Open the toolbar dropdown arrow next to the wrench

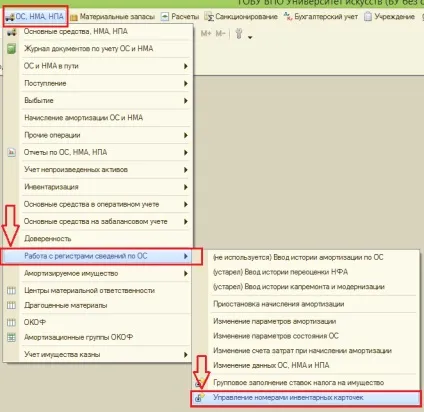click(x=250, y=37)
